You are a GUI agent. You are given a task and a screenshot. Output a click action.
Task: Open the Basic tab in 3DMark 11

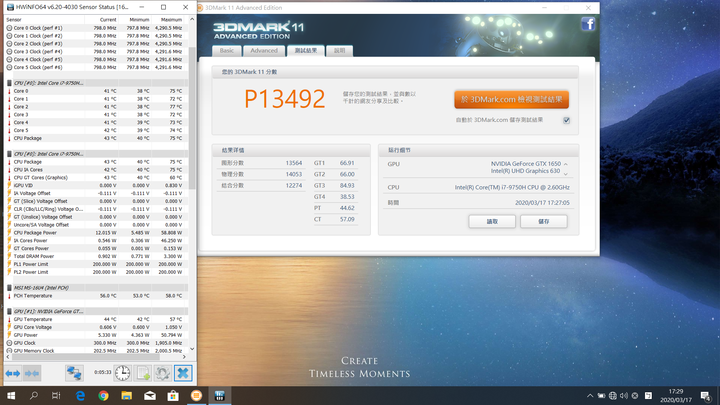coord(226,51)
